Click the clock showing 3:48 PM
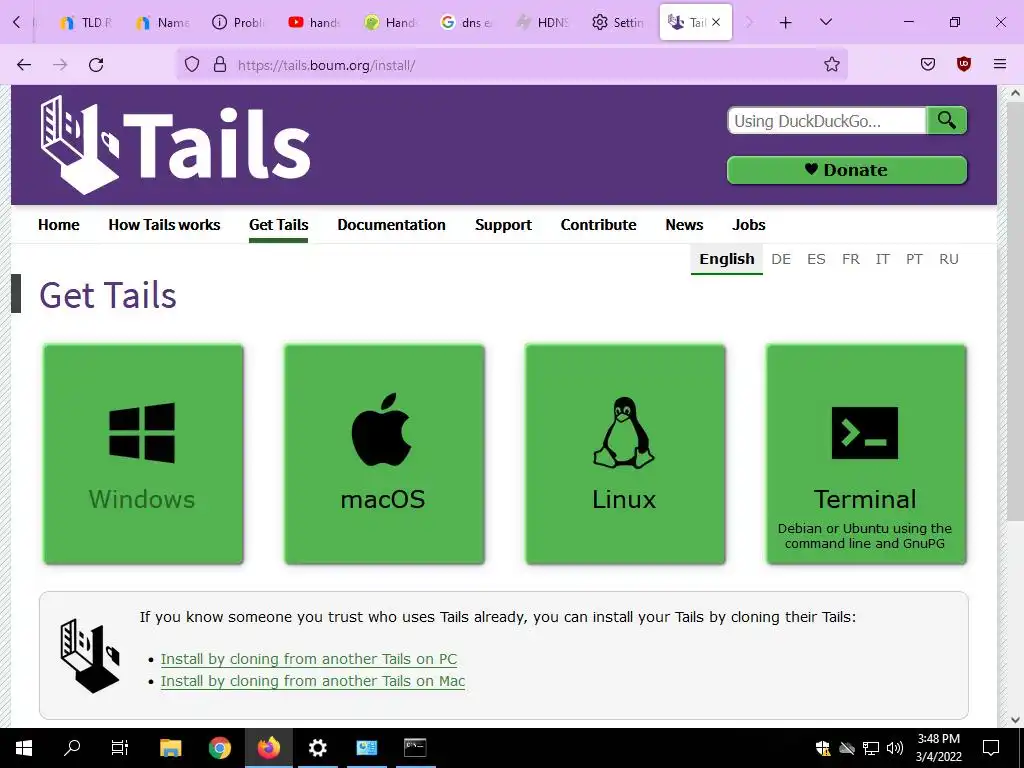1024x768 pixels. (938, 739)
